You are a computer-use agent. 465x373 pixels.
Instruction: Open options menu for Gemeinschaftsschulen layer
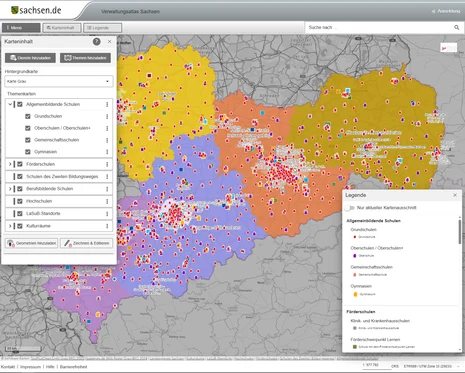107,140
